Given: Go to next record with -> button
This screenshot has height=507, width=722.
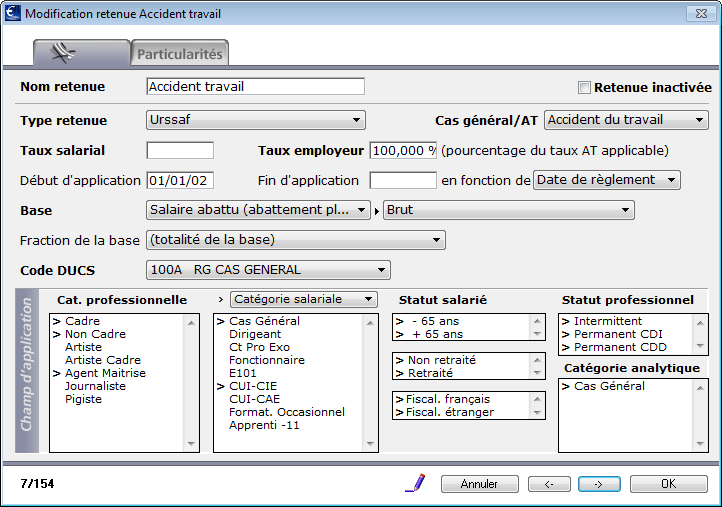Looking at the screenshot, I should tap(599, 484).
